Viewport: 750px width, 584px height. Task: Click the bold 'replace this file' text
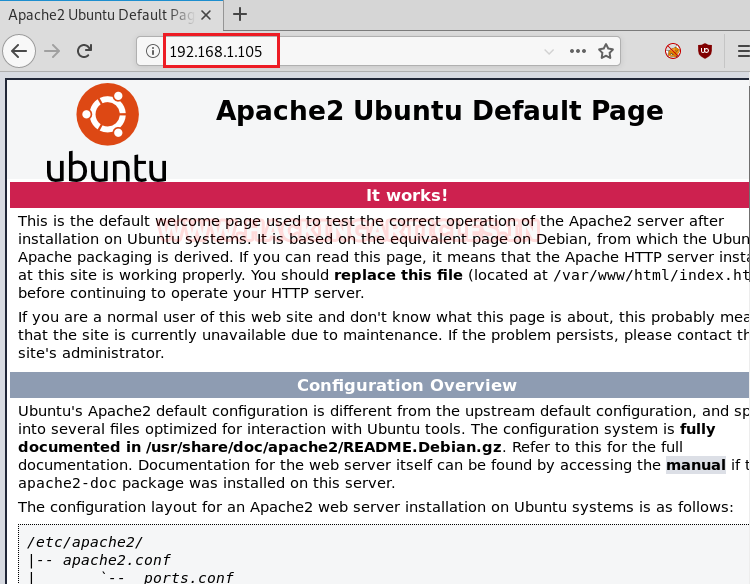398,275
